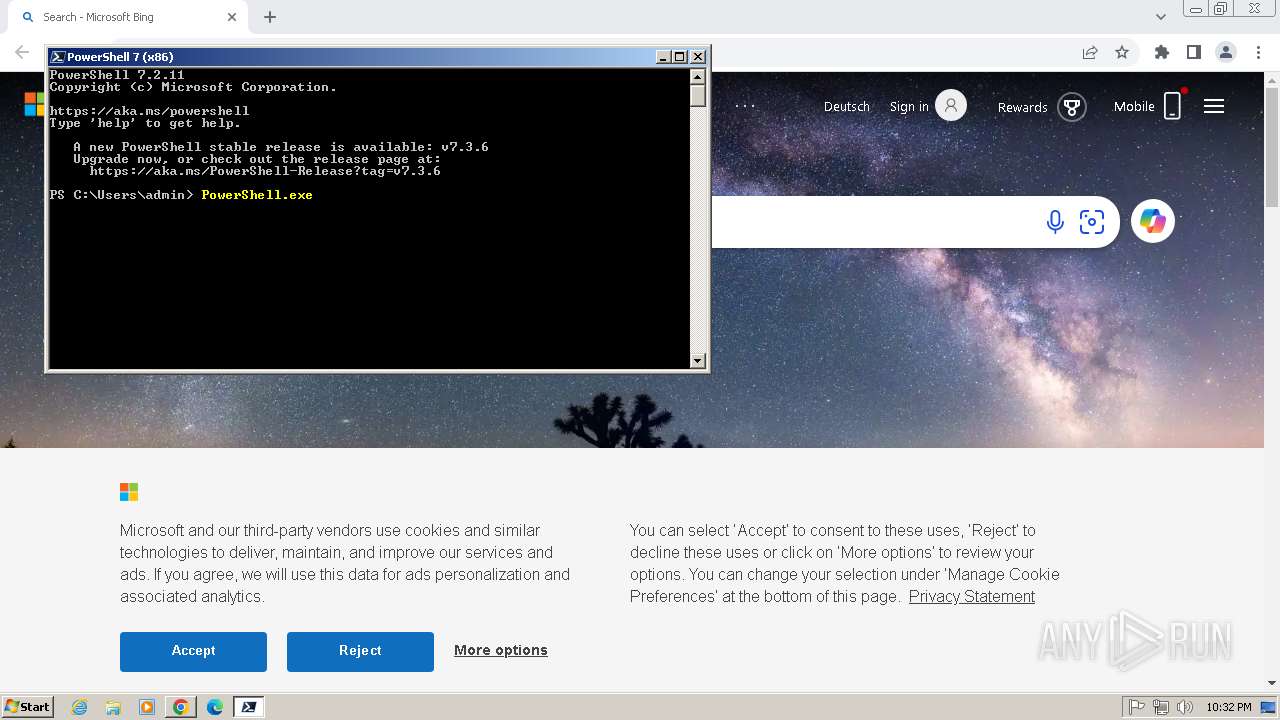Select the Search - Microsoft Bing tab
This screenshot has height=720, width=1280.
tap(128, 17)
